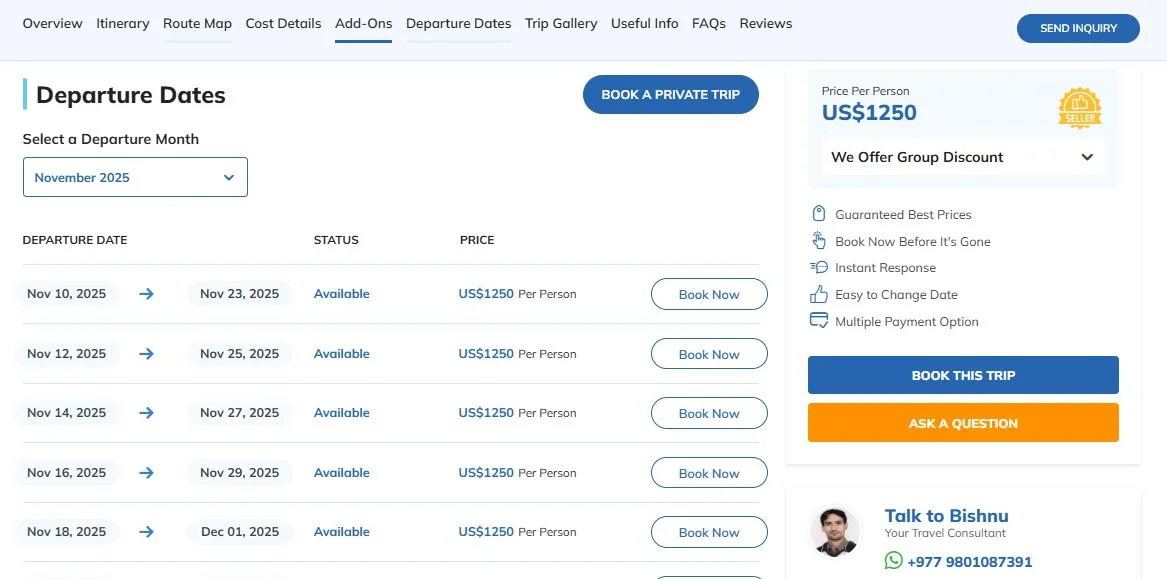Viewport: 1167px width, 579px height.
Task: Click the ASK A QUESTION button
Action: tap(962, 423)
